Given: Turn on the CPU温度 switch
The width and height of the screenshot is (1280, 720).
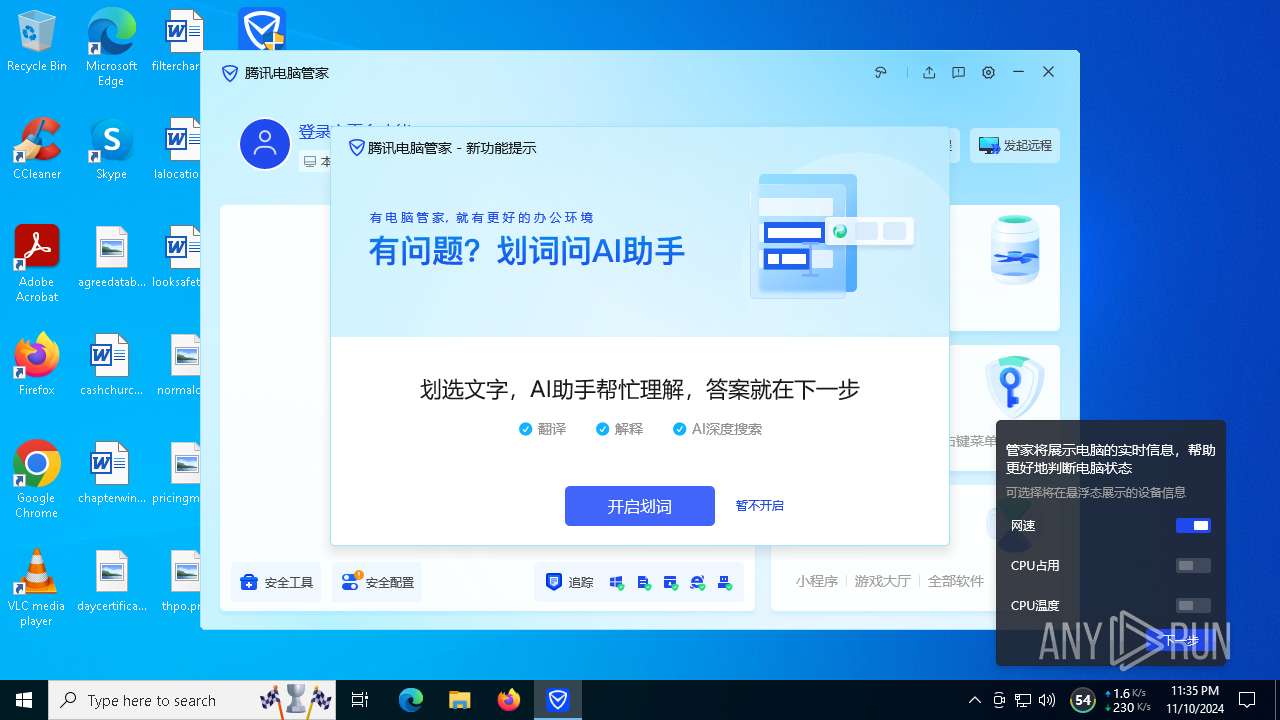Looking at the screenshot, I should coord(1193,605).
